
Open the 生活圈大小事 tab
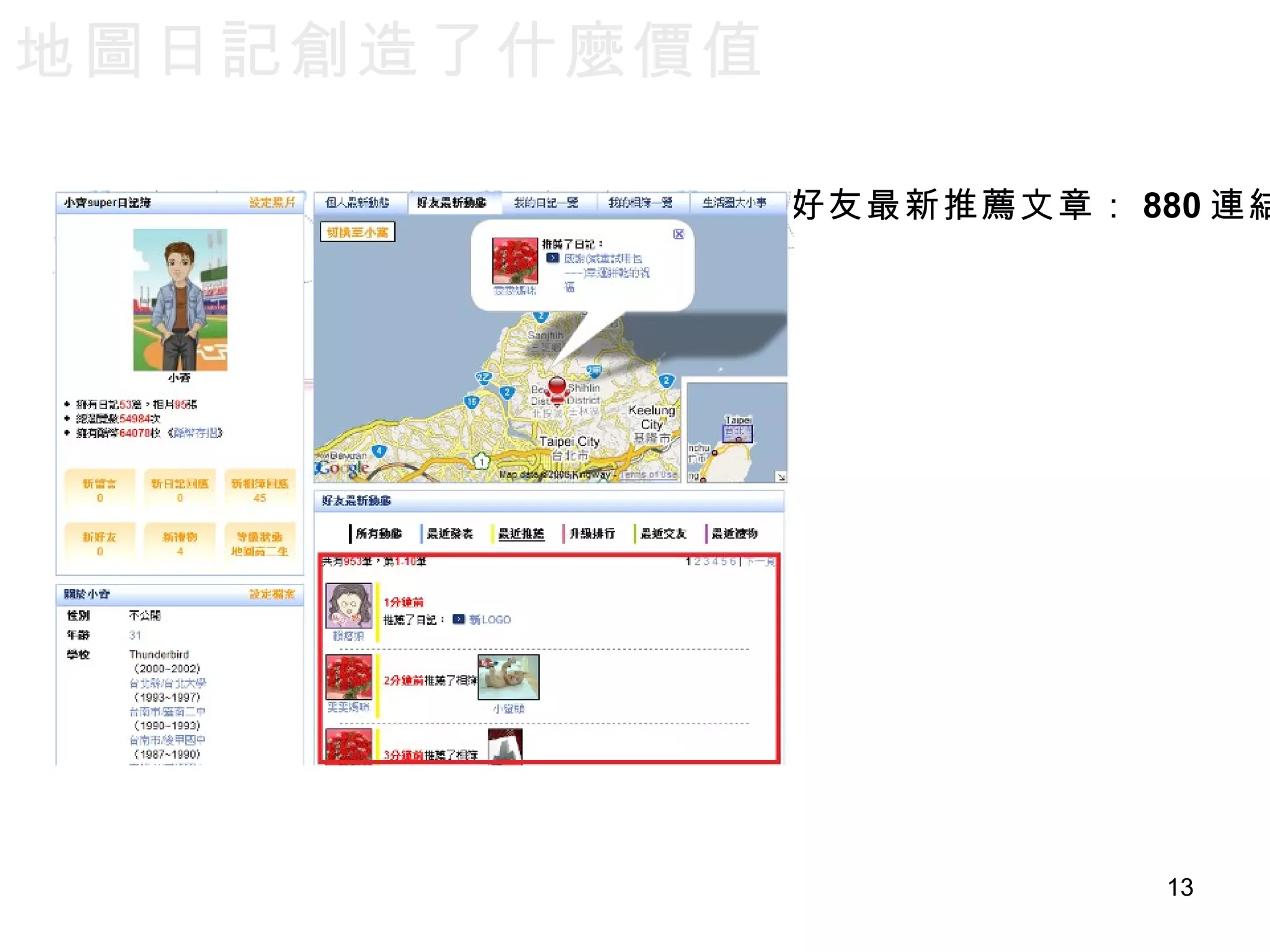[735, 203]
